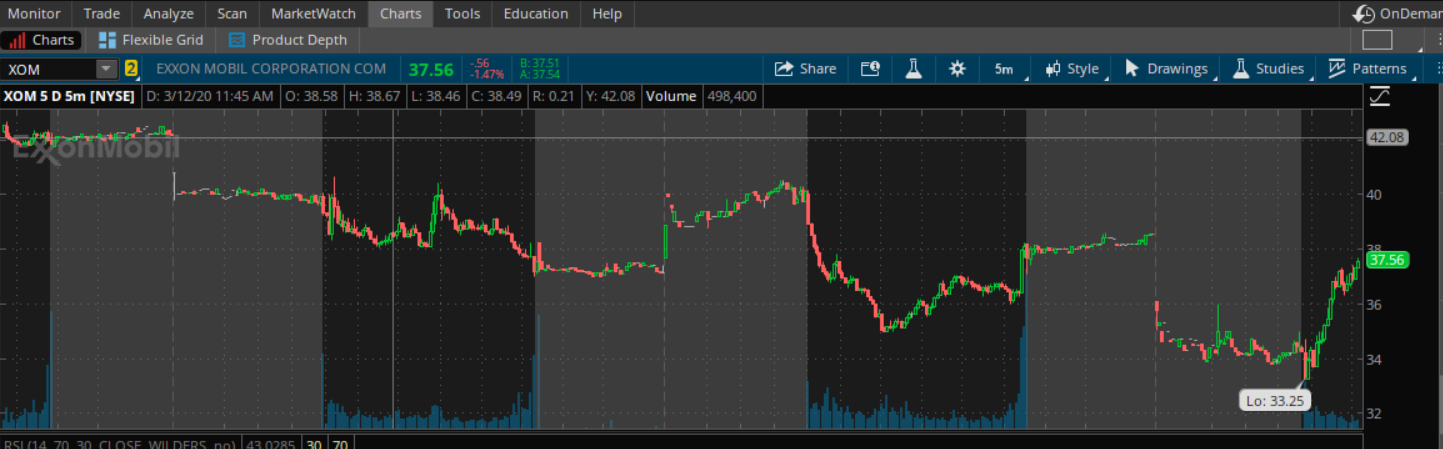Toggle the RSI 30 oversold level box
Screen dimensions: 1443x449
click(314, 444)
